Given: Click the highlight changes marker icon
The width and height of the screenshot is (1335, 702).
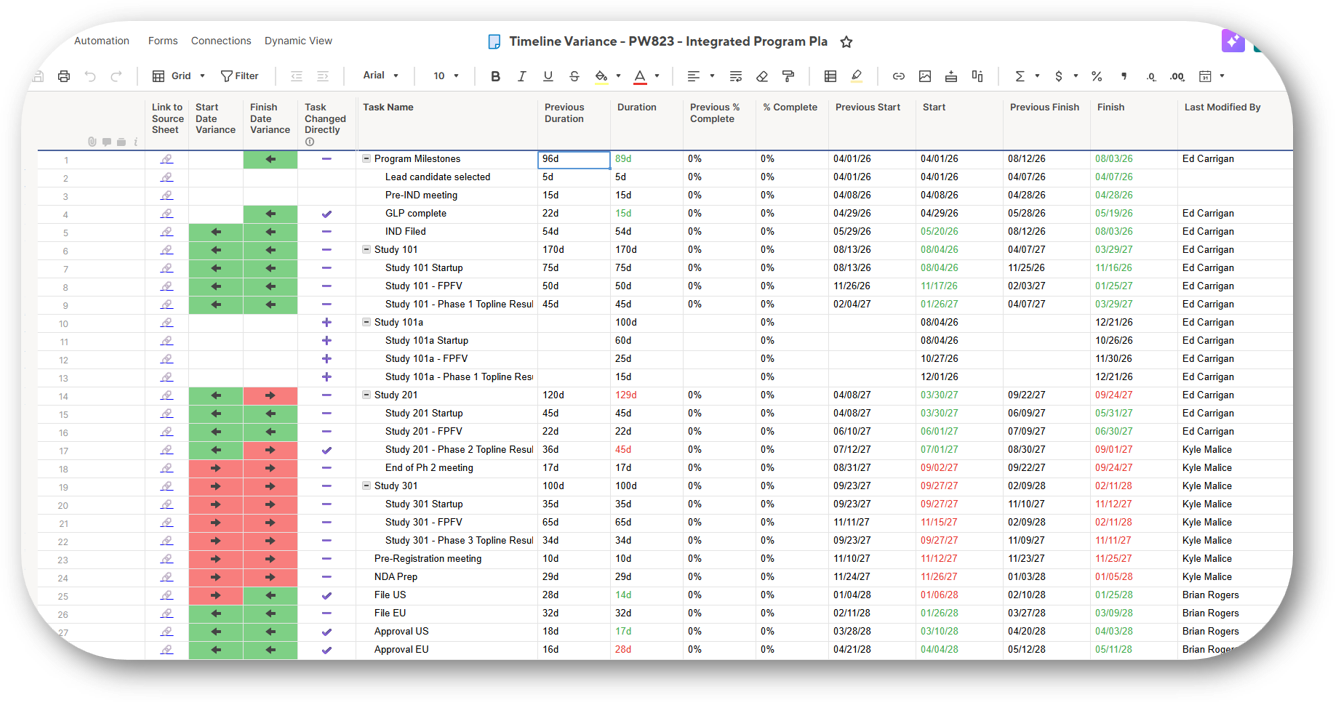Looking at the screenshot, I should tap(857, 76).
